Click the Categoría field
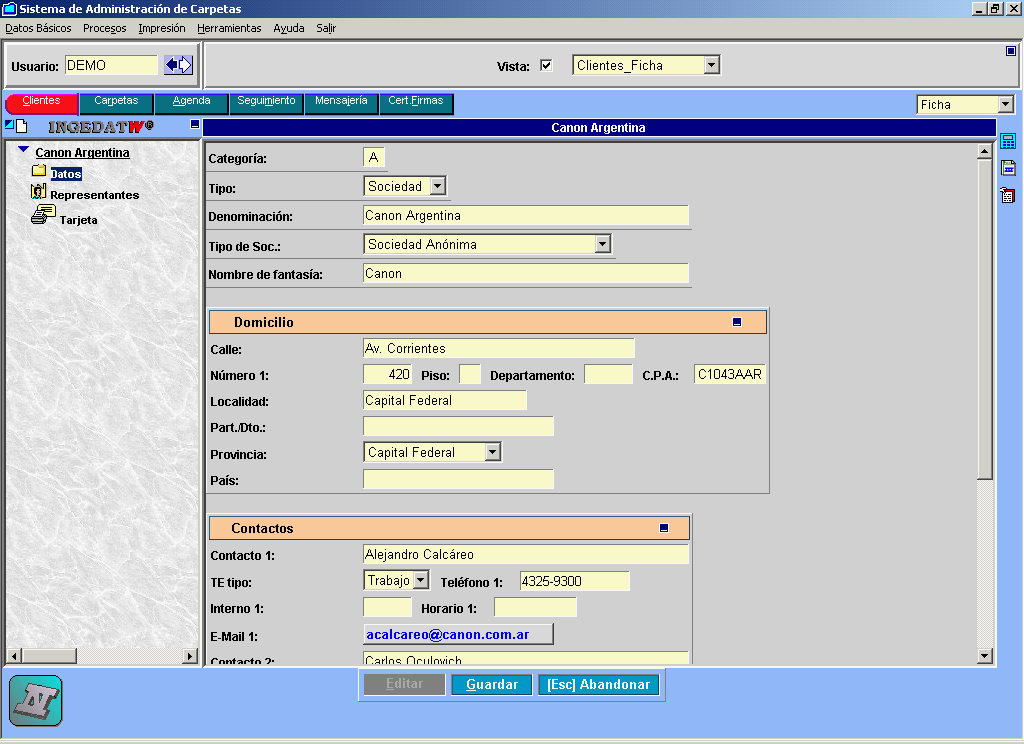Image resolution: width=1024 pixels, height=744 pixels. pyautogui.click(x=374, y=157)
